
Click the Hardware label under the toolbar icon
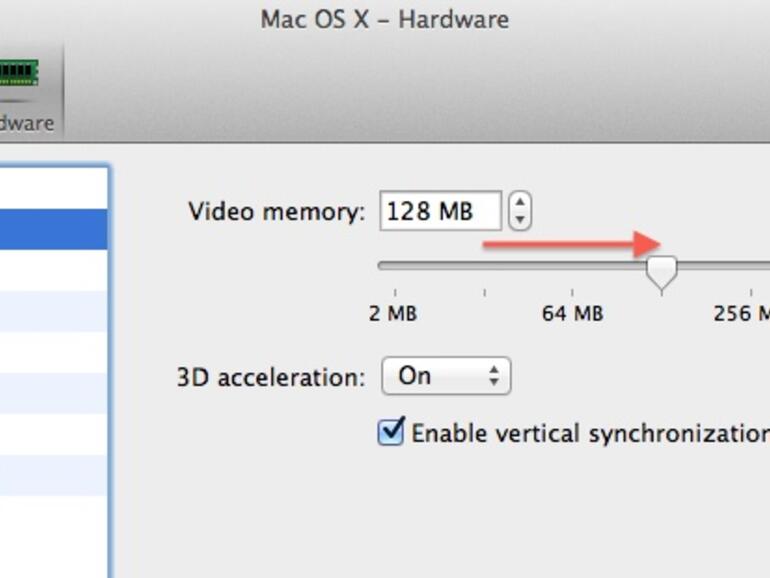[x=26, y=123]
